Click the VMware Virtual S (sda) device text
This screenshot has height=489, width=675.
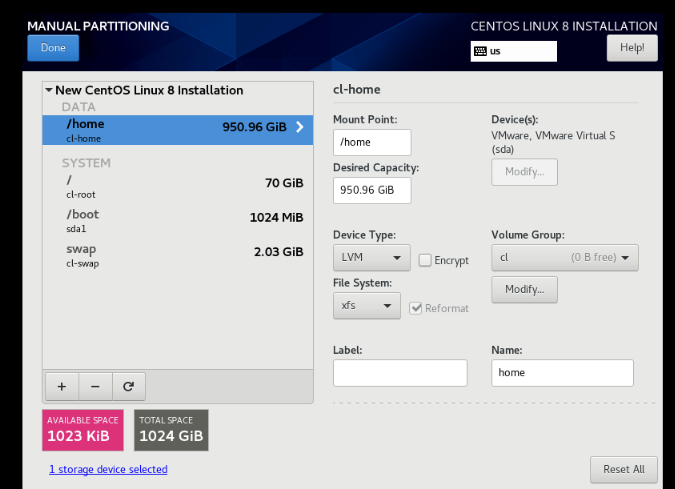553,142
